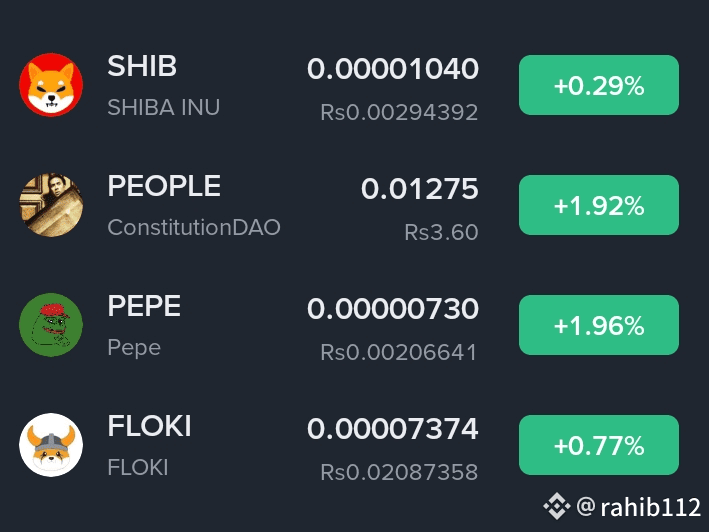The height and width of the screenshot is (532, 709).
Task: Click the @rahib112 username watermark
Action: [x=638, y=507]
